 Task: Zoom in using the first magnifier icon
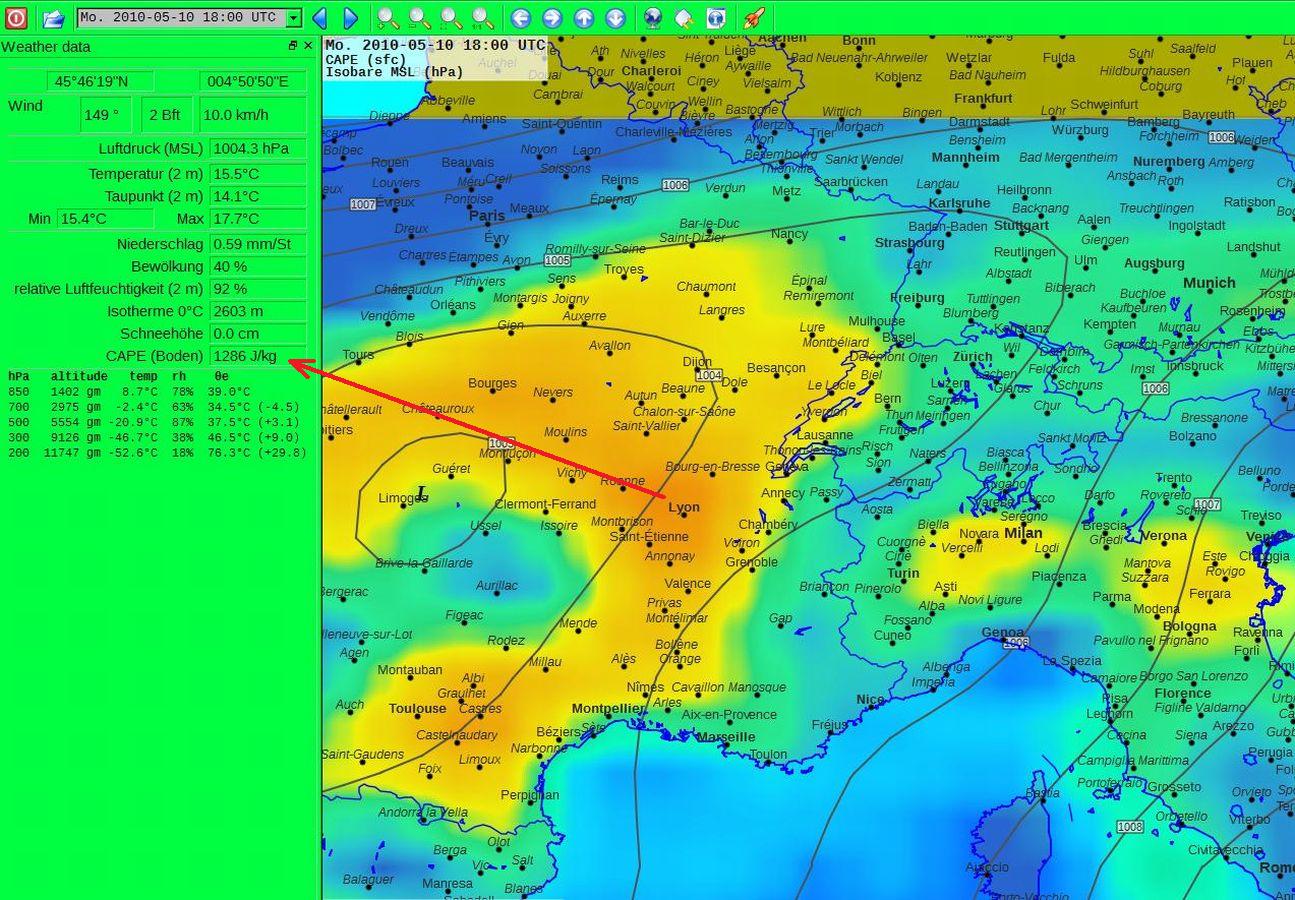pyautogui.click(x=388, y=17)
